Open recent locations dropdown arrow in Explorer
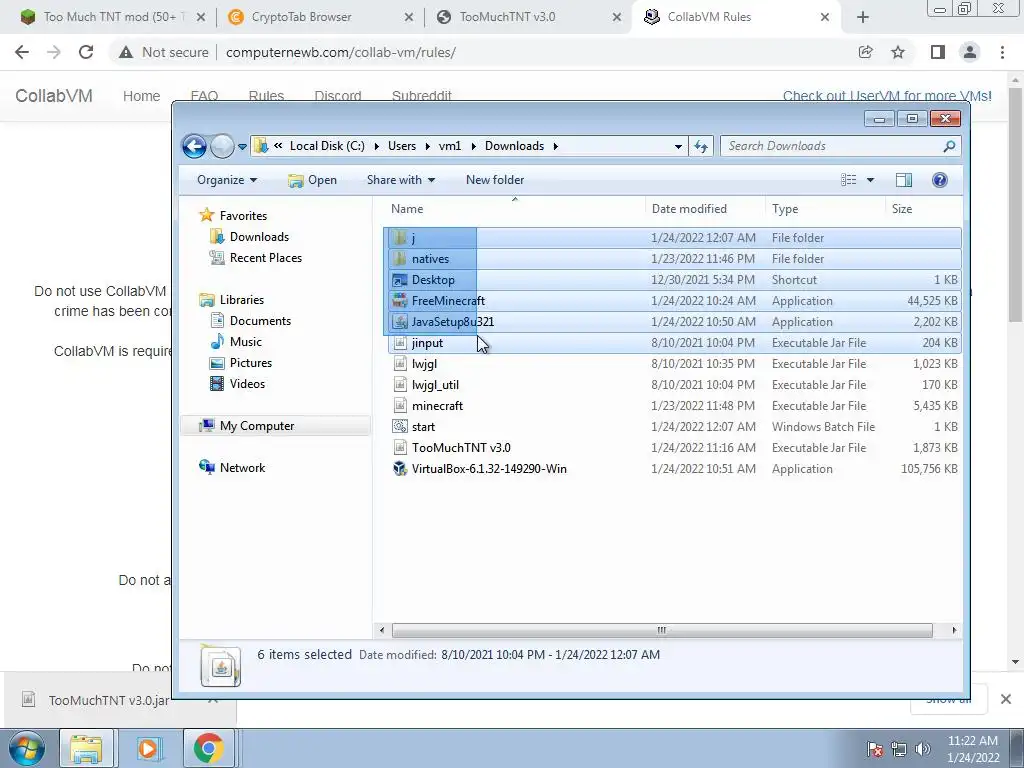Image resolution: width=1024 pixels, height=768 pixels. pyautogui.click(x=242, y=147)
